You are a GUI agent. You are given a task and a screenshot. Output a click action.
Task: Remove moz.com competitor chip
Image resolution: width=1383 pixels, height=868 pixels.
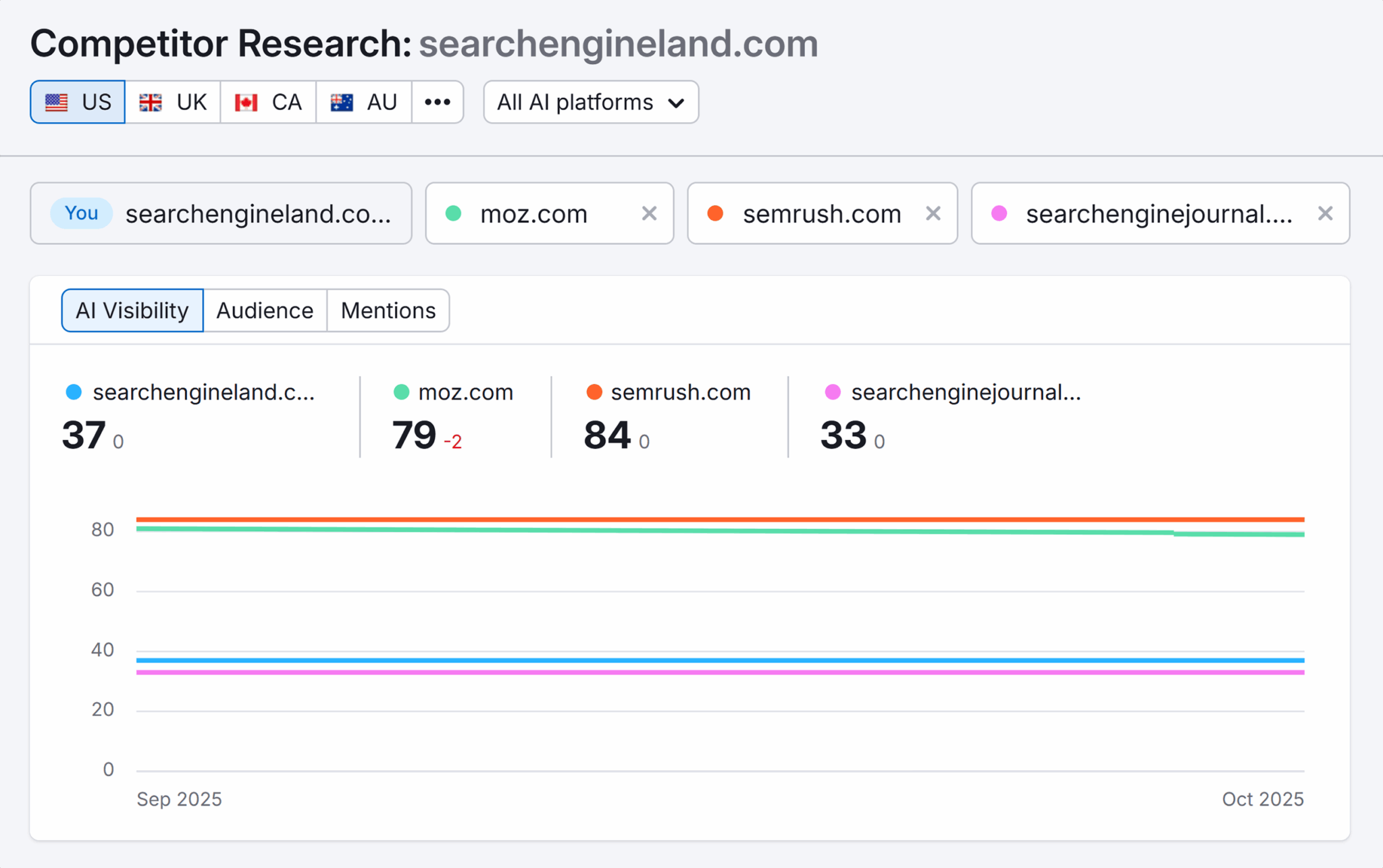pos(649,213)
